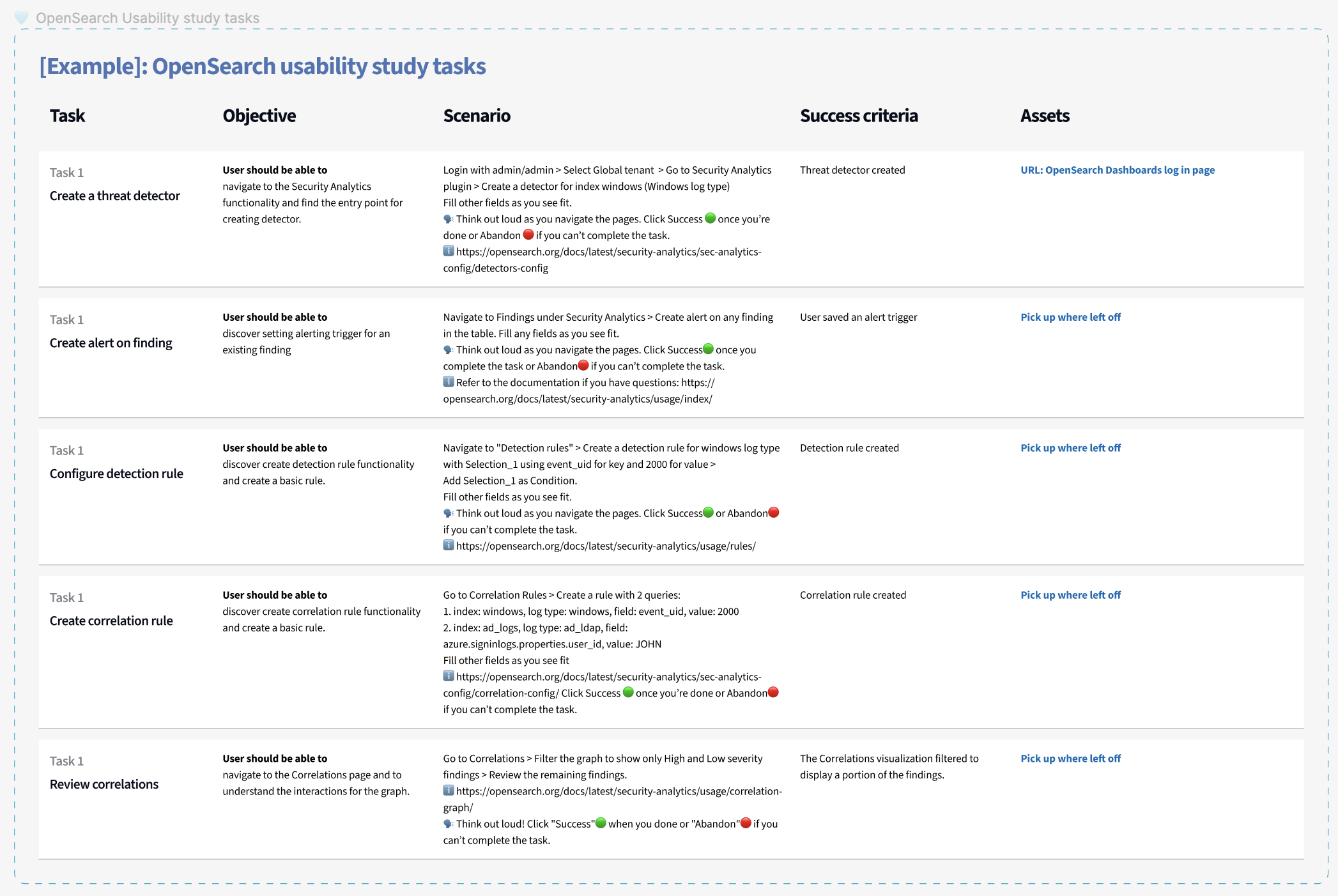Click info icon before Refer to the documentation
This screenshot has height=896, width=1338.
point(449,382)
